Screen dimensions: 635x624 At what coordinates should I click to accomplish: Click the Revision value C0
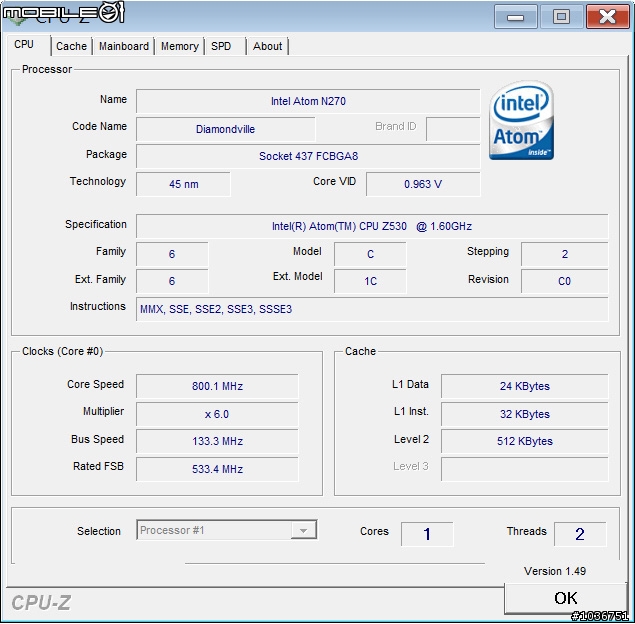[x=565, y=281]
